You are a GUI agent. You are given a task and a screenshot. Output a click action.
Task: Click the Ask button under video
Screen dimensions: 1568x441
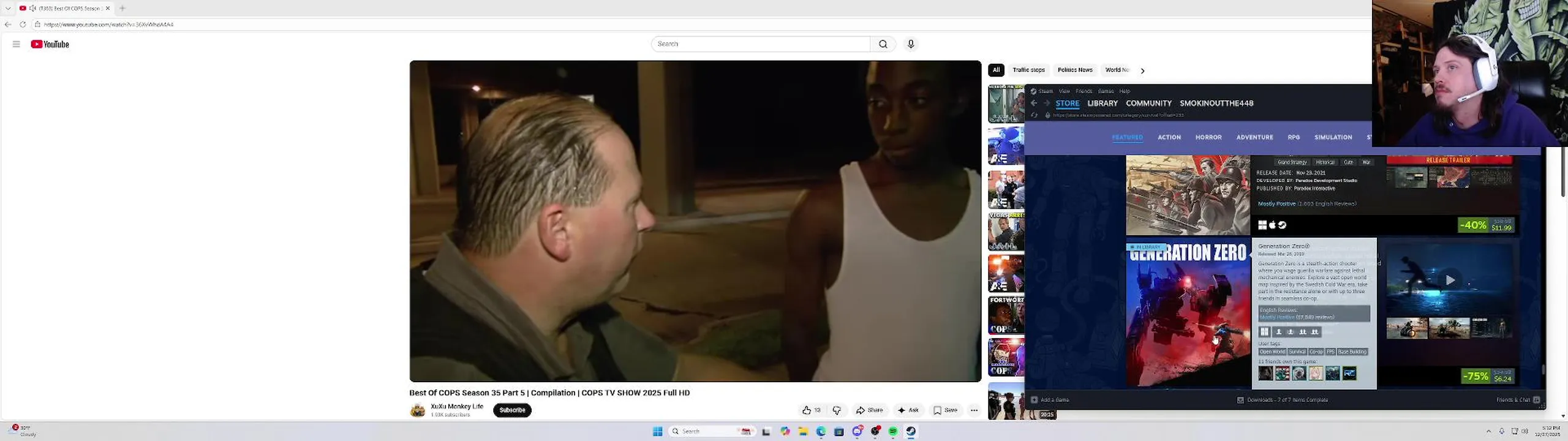pyautogui.click(x=908, y=410)
